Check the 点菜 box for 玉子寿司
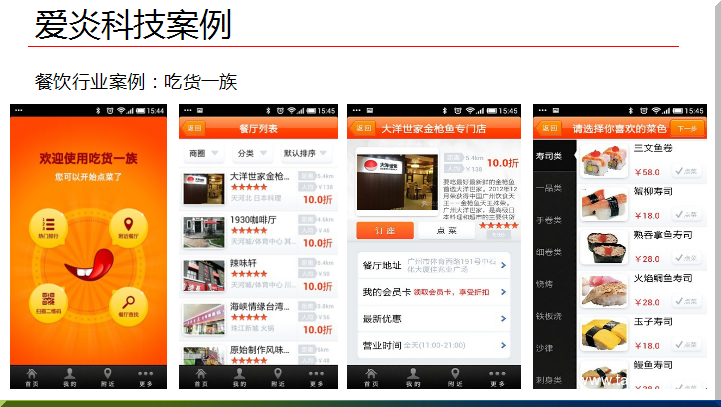This screenshot has width=721, height=407. [x=685, y=343]
